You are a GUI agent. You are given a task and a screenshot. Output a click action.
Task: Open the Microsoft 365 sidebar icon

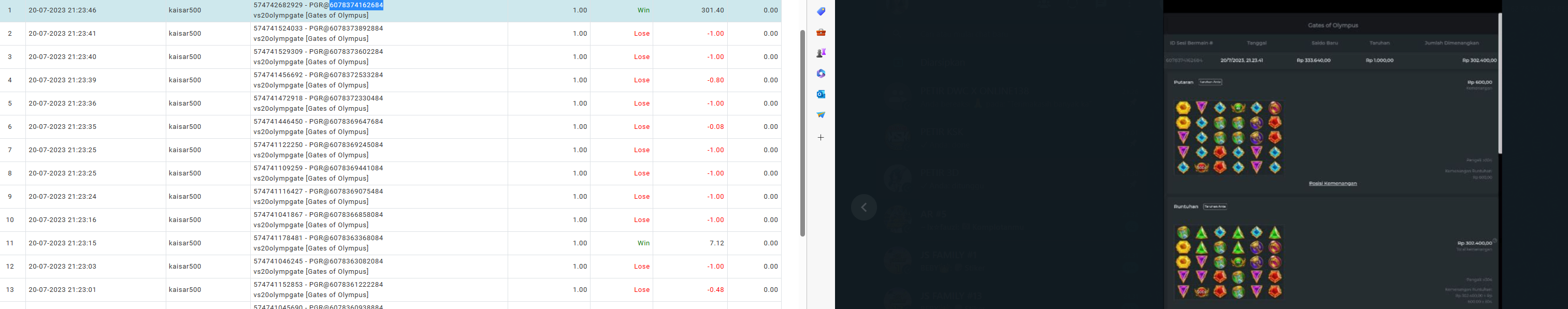(821, 73)
